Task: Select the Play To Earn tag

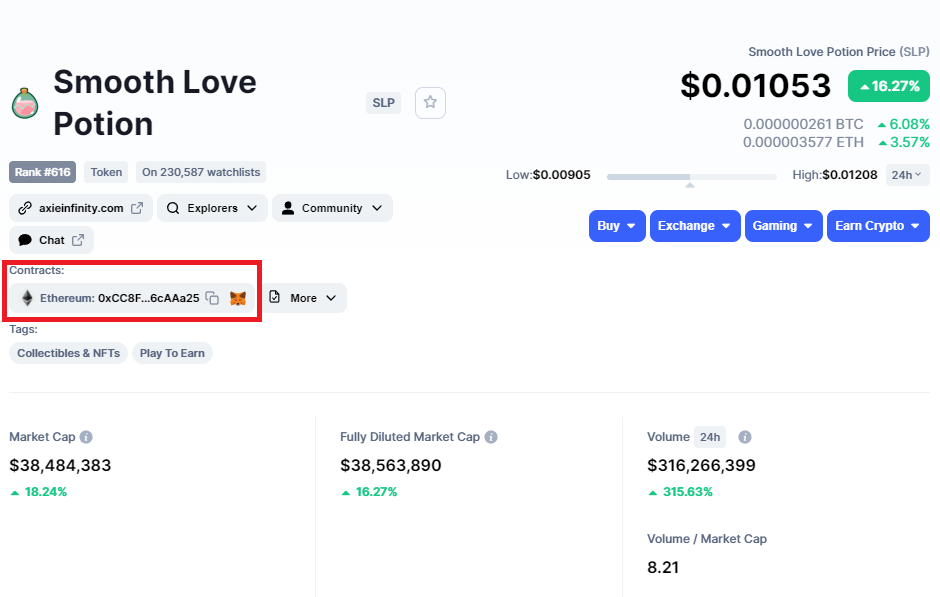Action: click(172, 353)
